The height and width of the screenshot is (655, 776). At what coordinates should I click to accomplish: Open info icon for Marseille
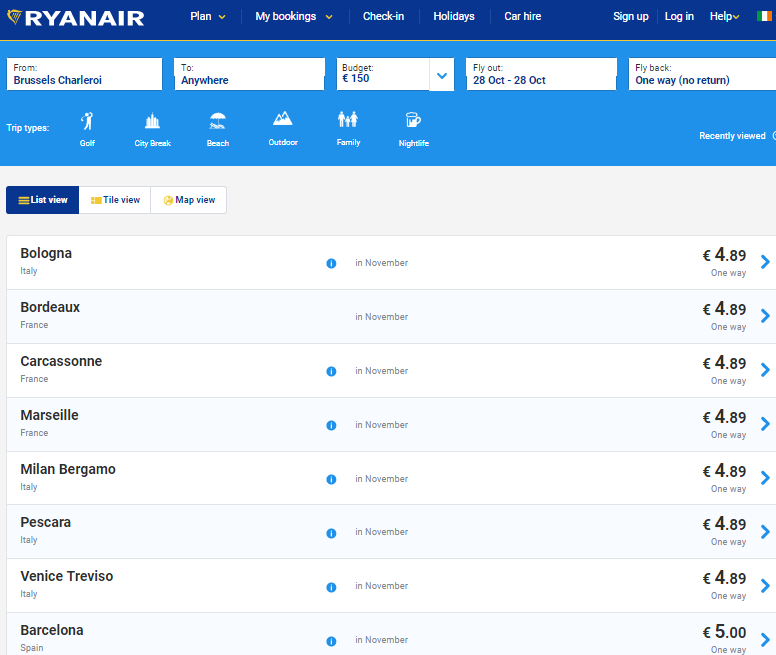coord(331,425)
